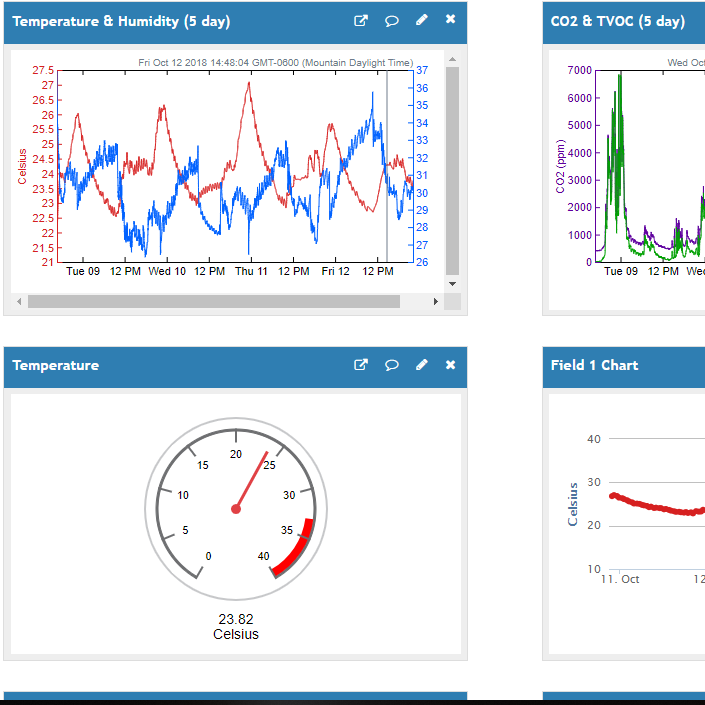This screenshot has width=705, height=705.
Task: Click down arrow of chart vertical scrollbar
Action: (452, 284)
